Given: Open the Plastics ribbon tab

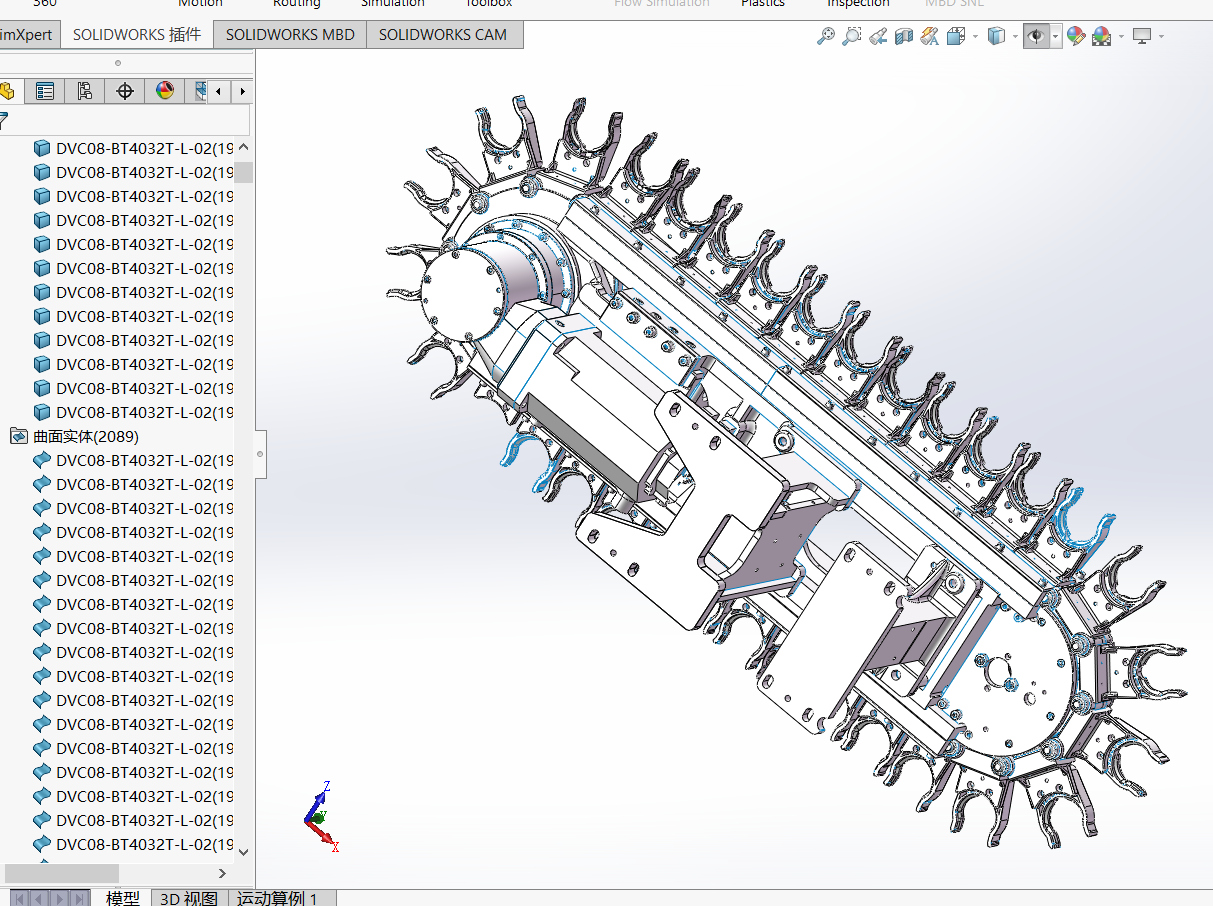Looking at the screenshot, I should [x=763, y=4].
